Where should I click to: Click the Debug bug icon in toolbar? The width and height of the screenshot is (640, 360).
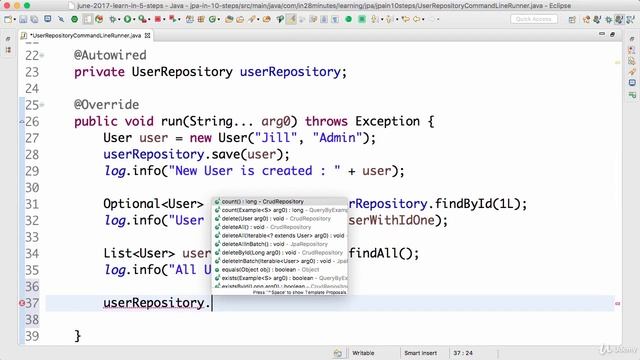[x=112, y=19]
